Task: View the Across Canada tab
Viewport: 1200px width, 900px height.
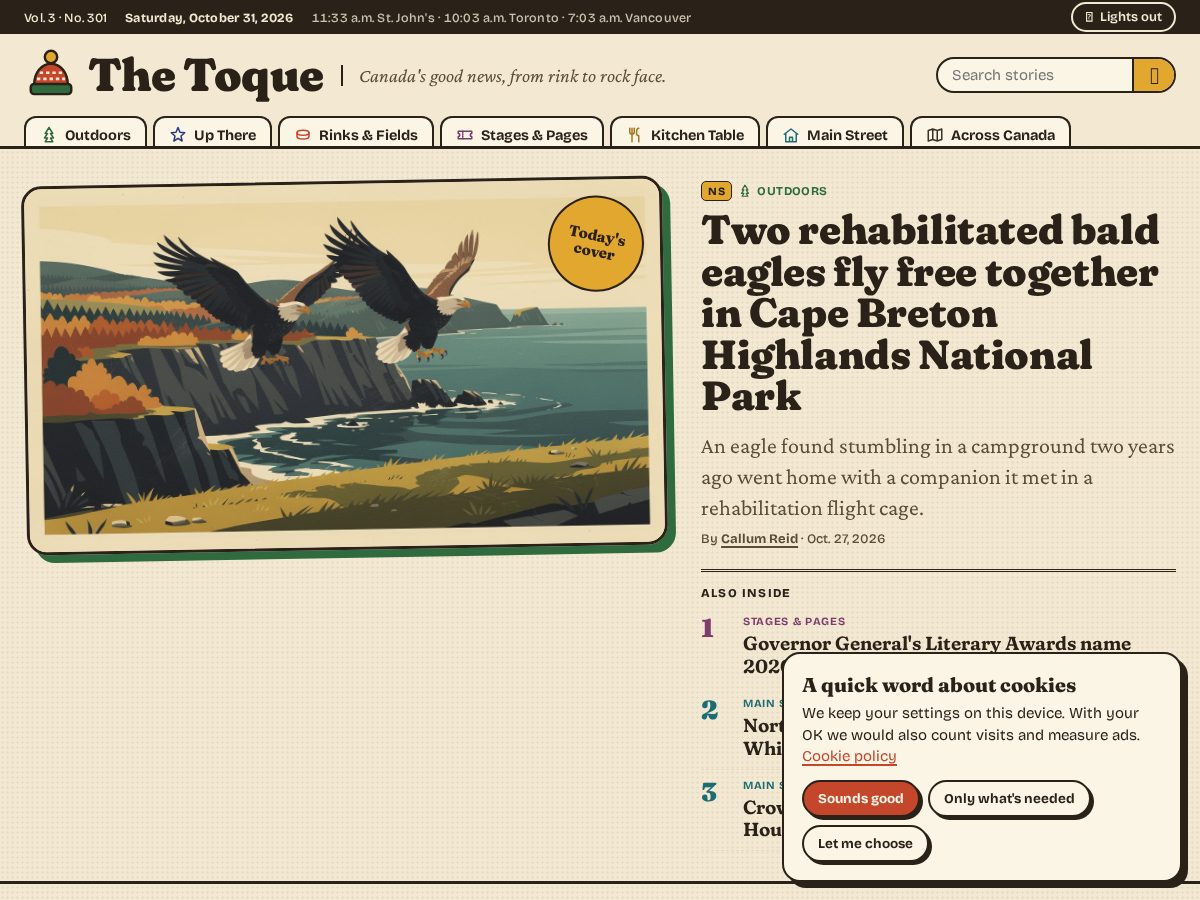Action: tap(990, 133)
